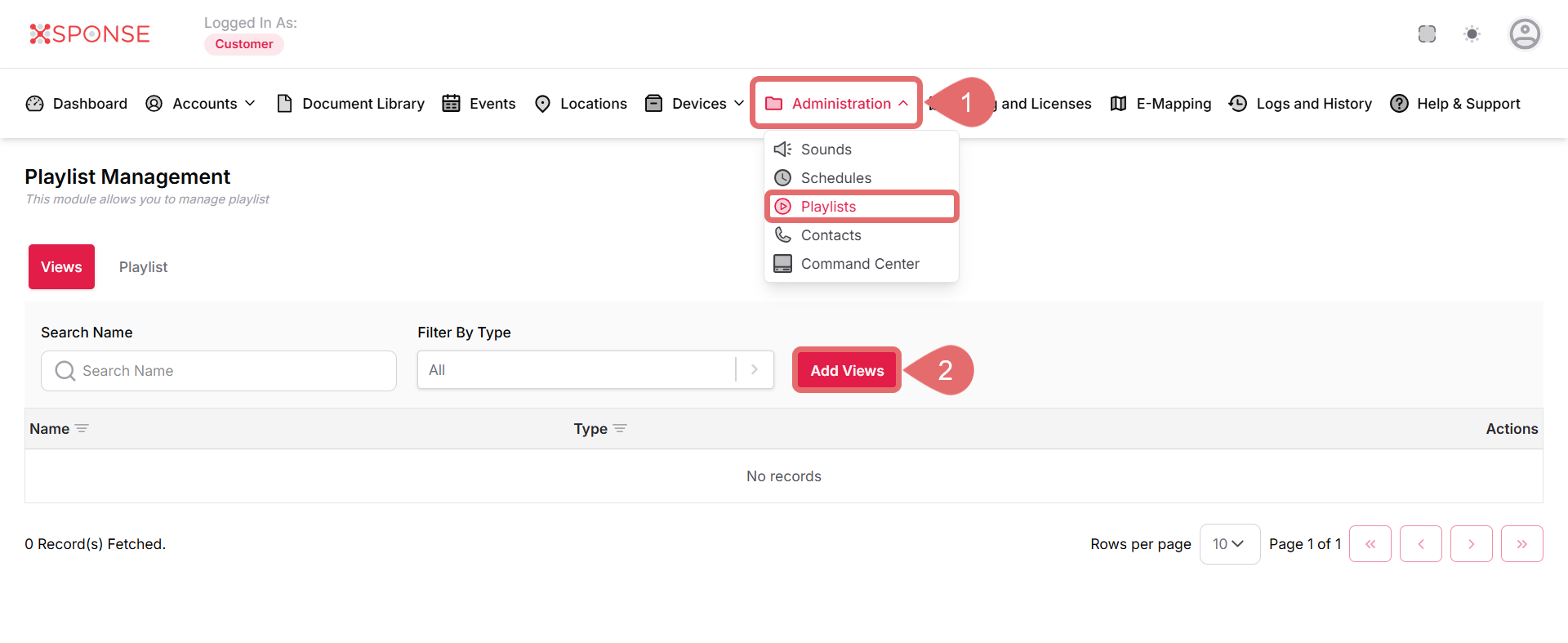This screenshot has width=1568, height=643.
Task: Open the Filter By Type dropdown
Action: (x=595, y=370)
